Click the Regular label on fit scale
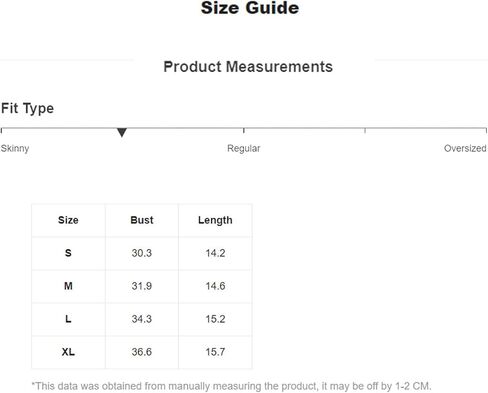Viewport: 488px width, 393px height. 244,148
